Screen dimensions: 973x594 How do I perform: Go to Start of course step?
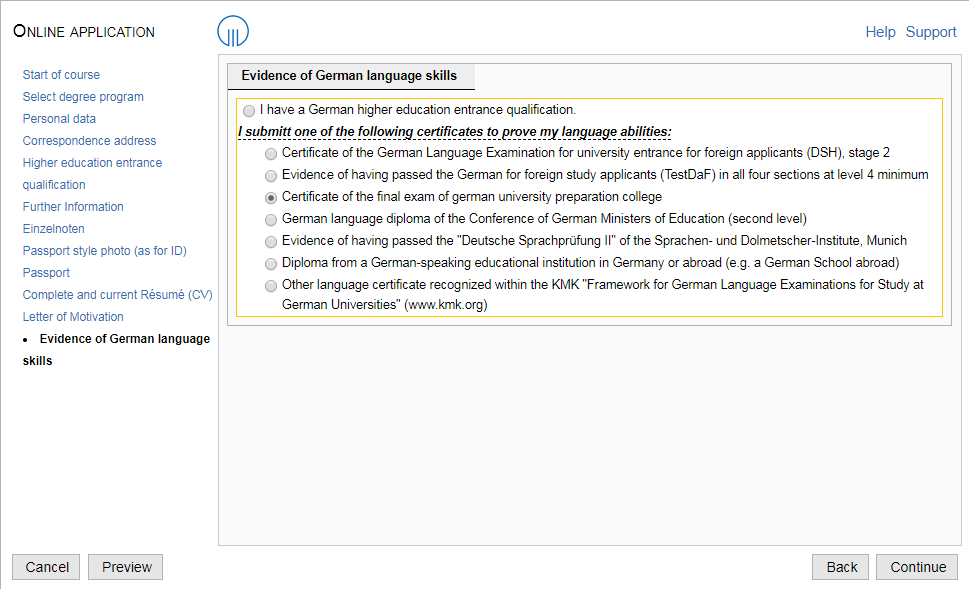coord(61,75)
